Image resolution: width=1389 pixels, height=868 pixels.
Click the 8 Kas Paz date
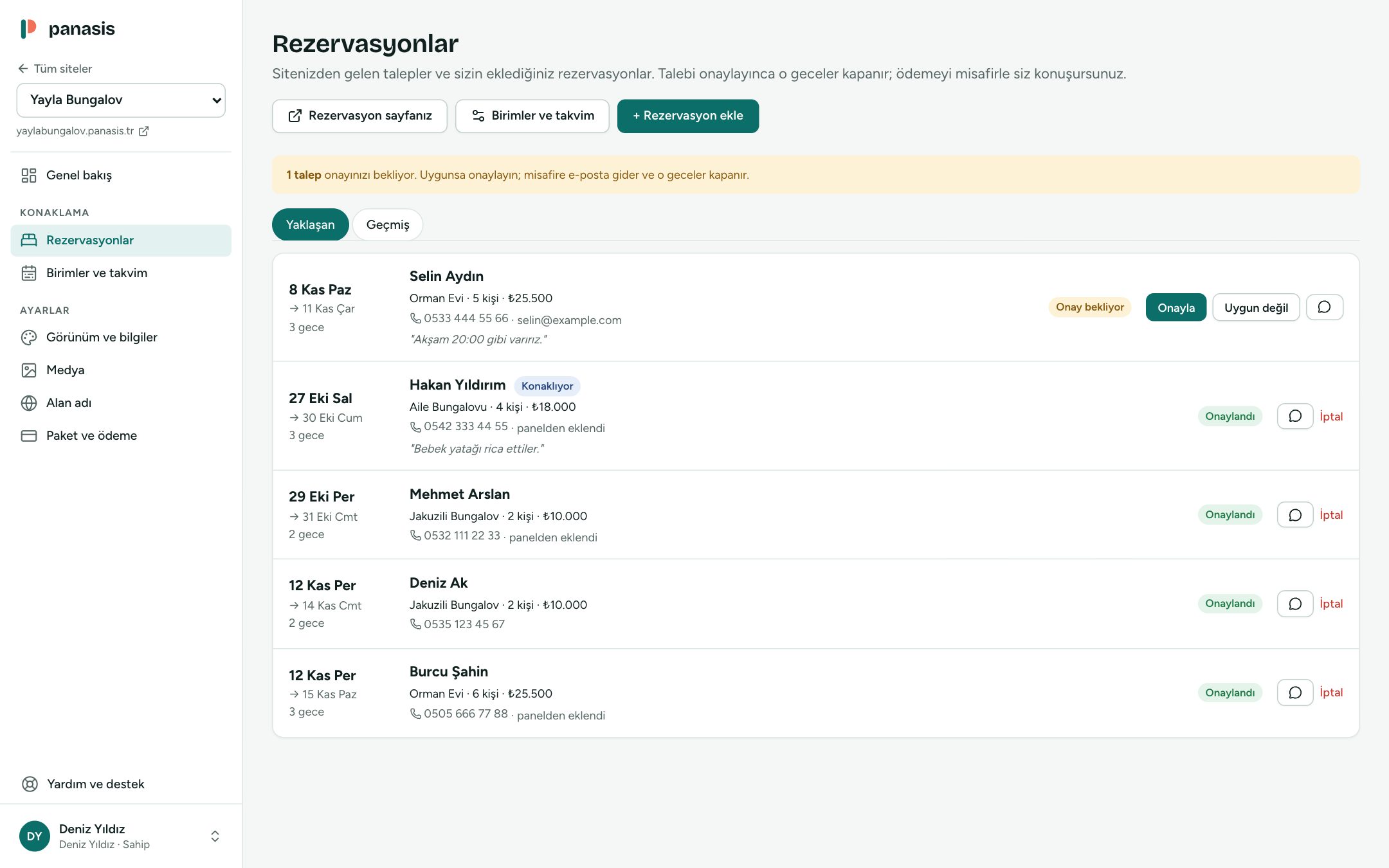coord(320,290)
